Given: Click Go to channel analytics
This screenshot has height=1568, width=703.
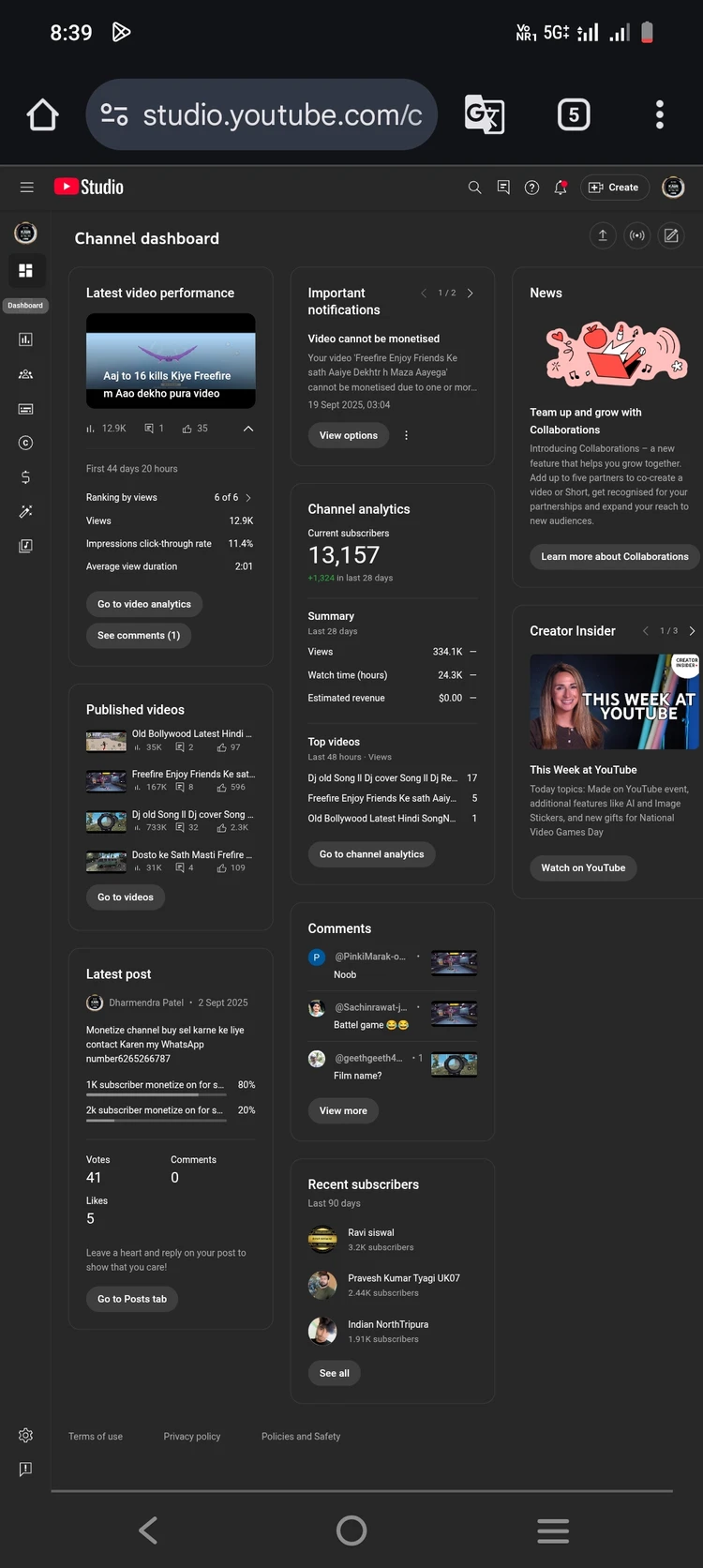Looking at the screenshot, I should tap(372, 854).
